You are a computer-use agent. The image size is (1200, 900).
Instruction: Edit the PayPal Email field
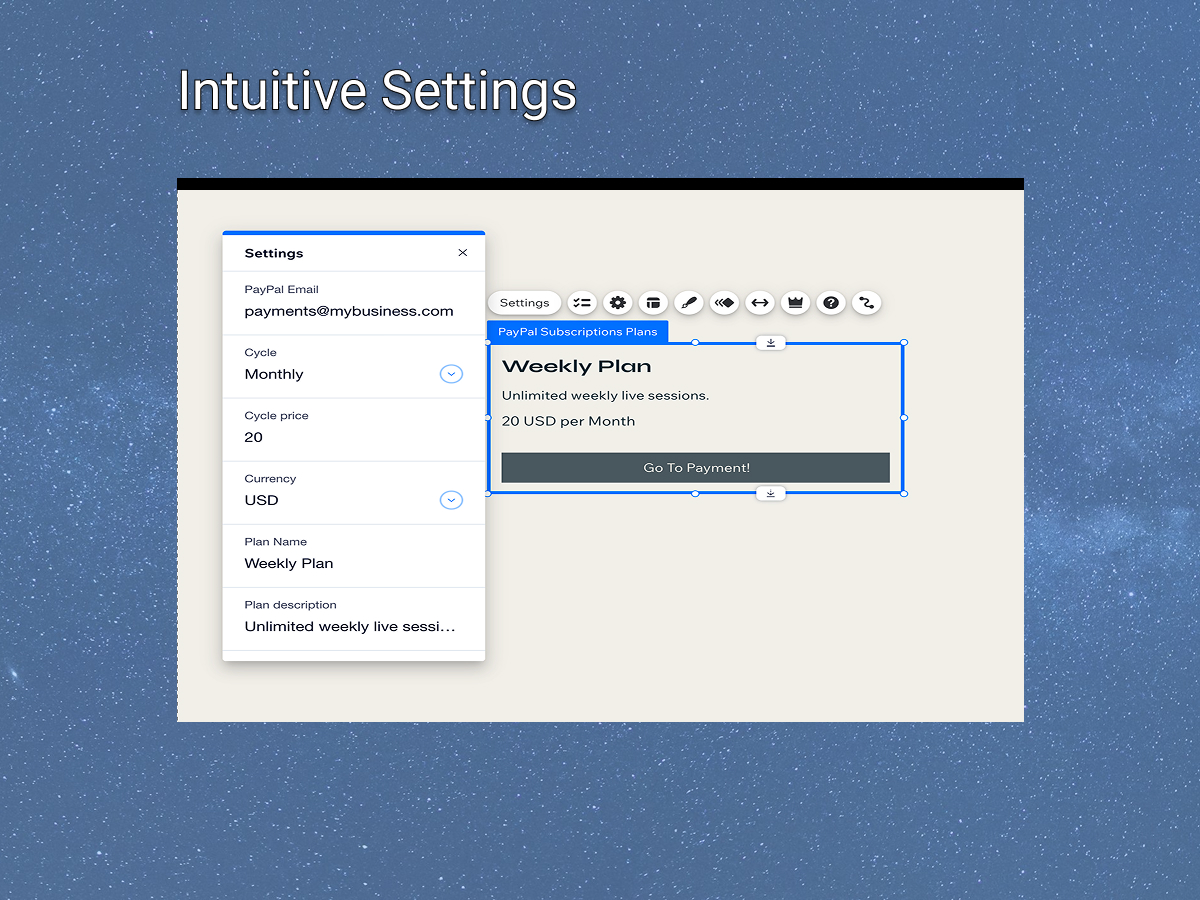point(354,303)
